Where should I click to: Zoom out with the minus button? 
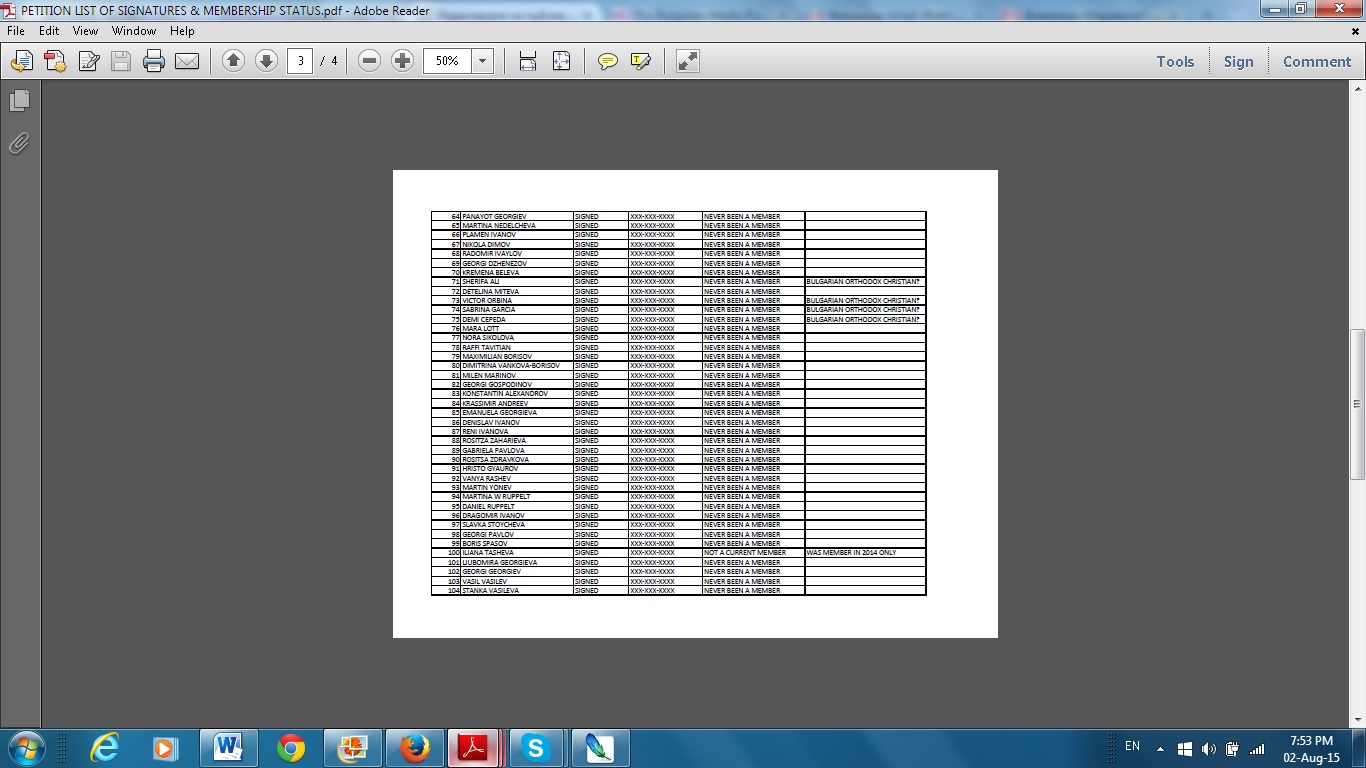369,61
